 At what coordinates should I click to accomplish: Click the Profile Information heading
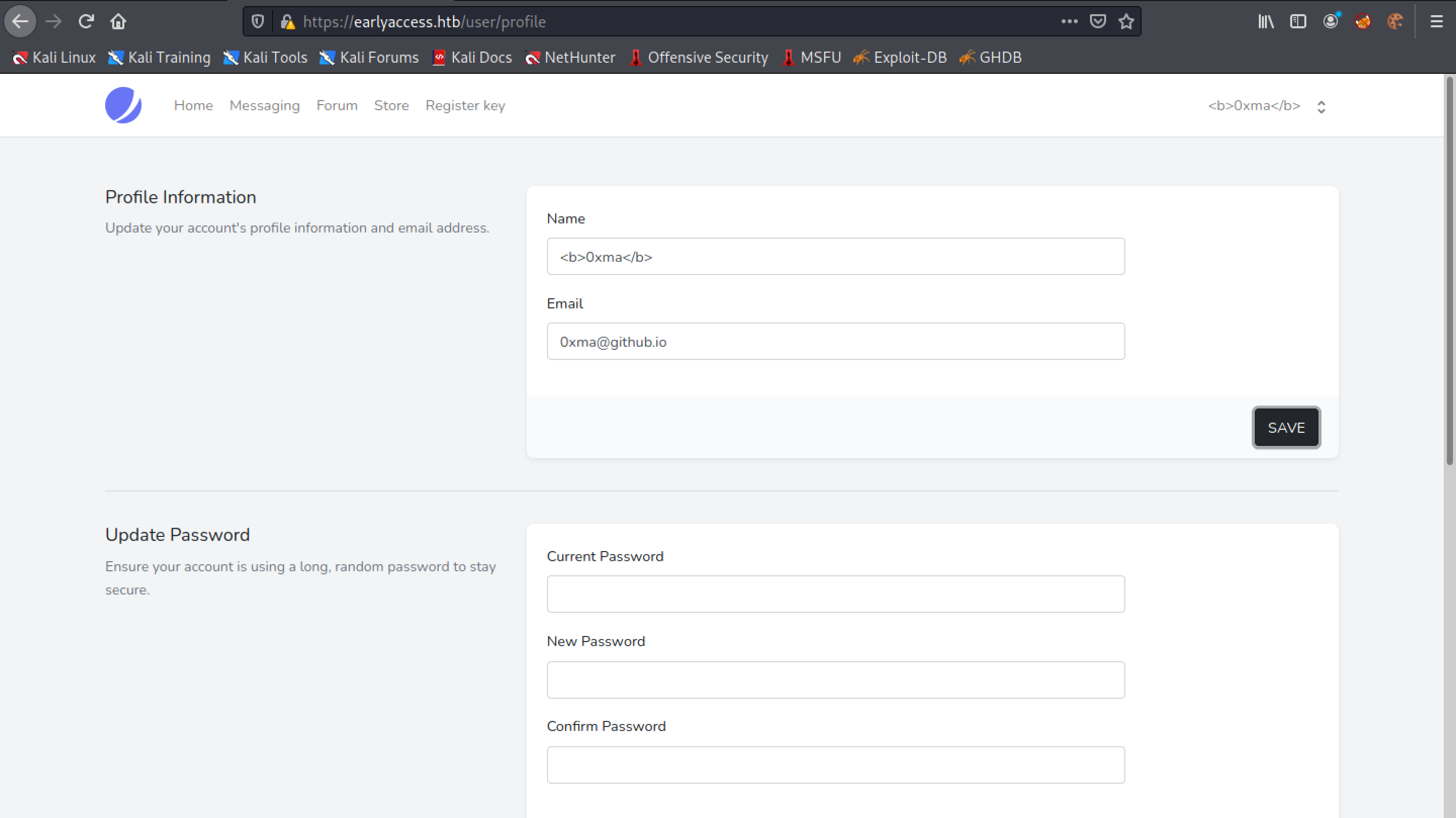[x=180, y=197]
